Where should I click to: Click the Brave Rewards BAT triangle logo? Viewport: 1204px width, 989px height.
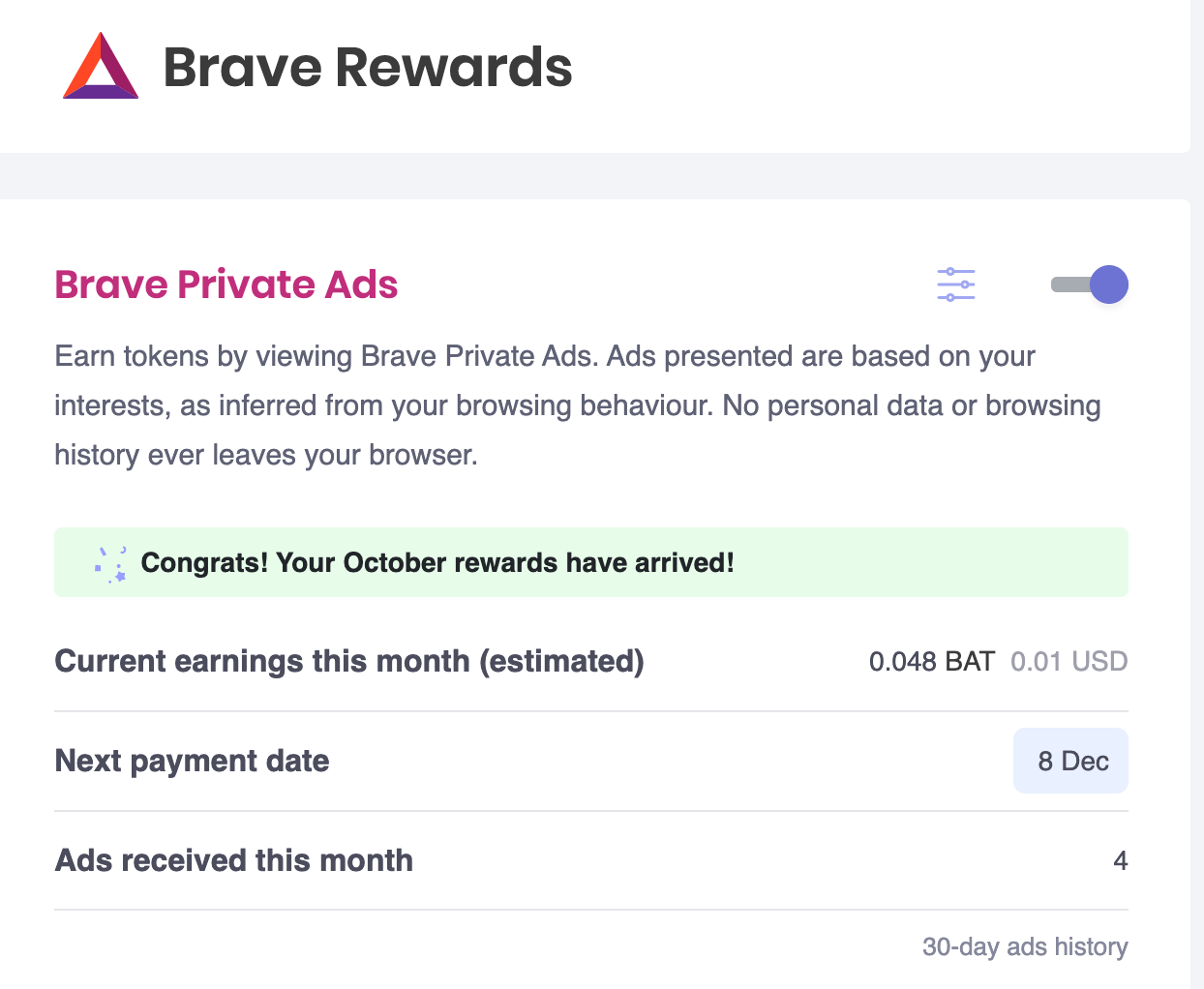(x=98, y=68)
